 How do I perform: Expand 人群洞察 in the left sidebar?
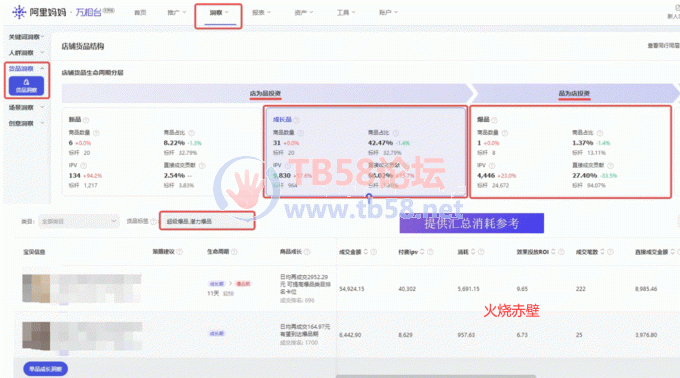coord(26,53)
